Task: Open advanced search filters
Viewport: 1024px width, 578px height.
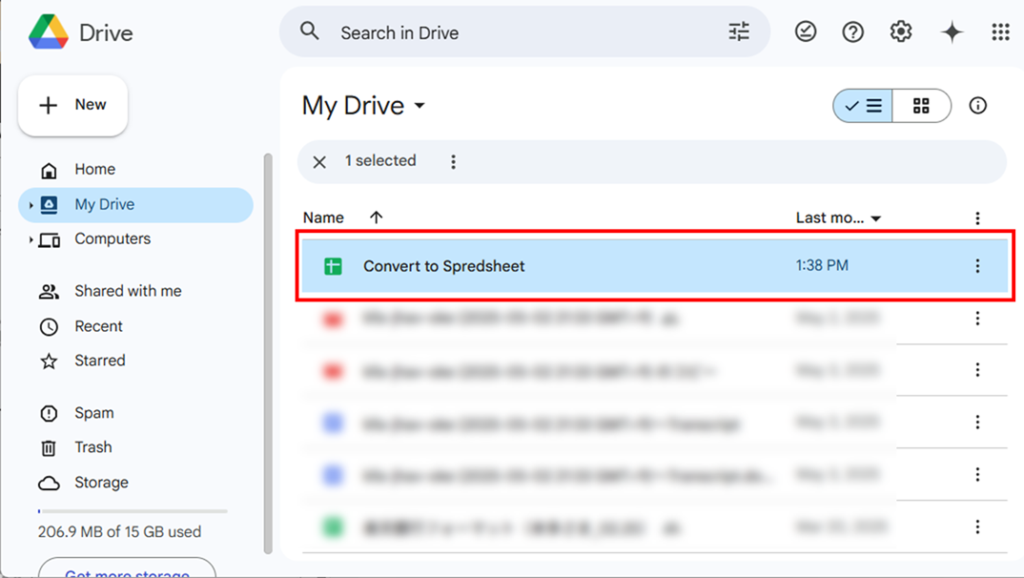Action: point(739,31)
